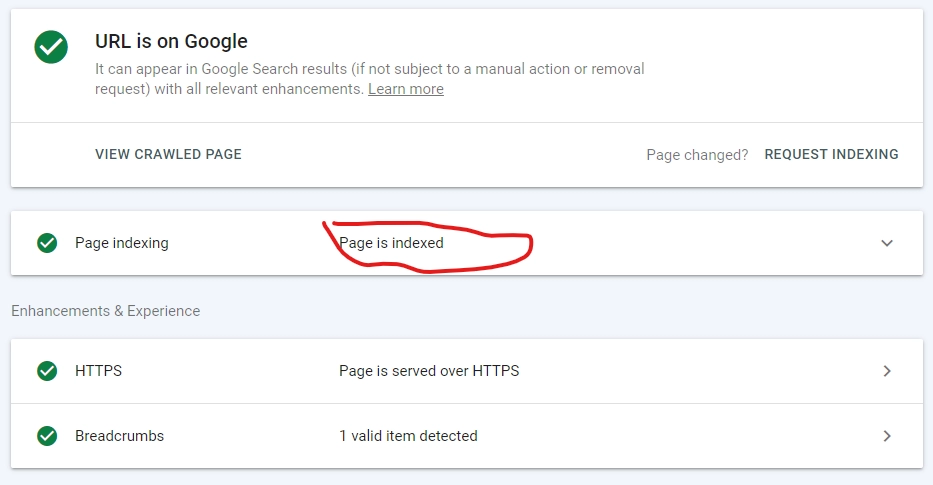Viewport: 933px width, 485px height.
Task: Select the HTTPS row label
Action: coord(99,371)
